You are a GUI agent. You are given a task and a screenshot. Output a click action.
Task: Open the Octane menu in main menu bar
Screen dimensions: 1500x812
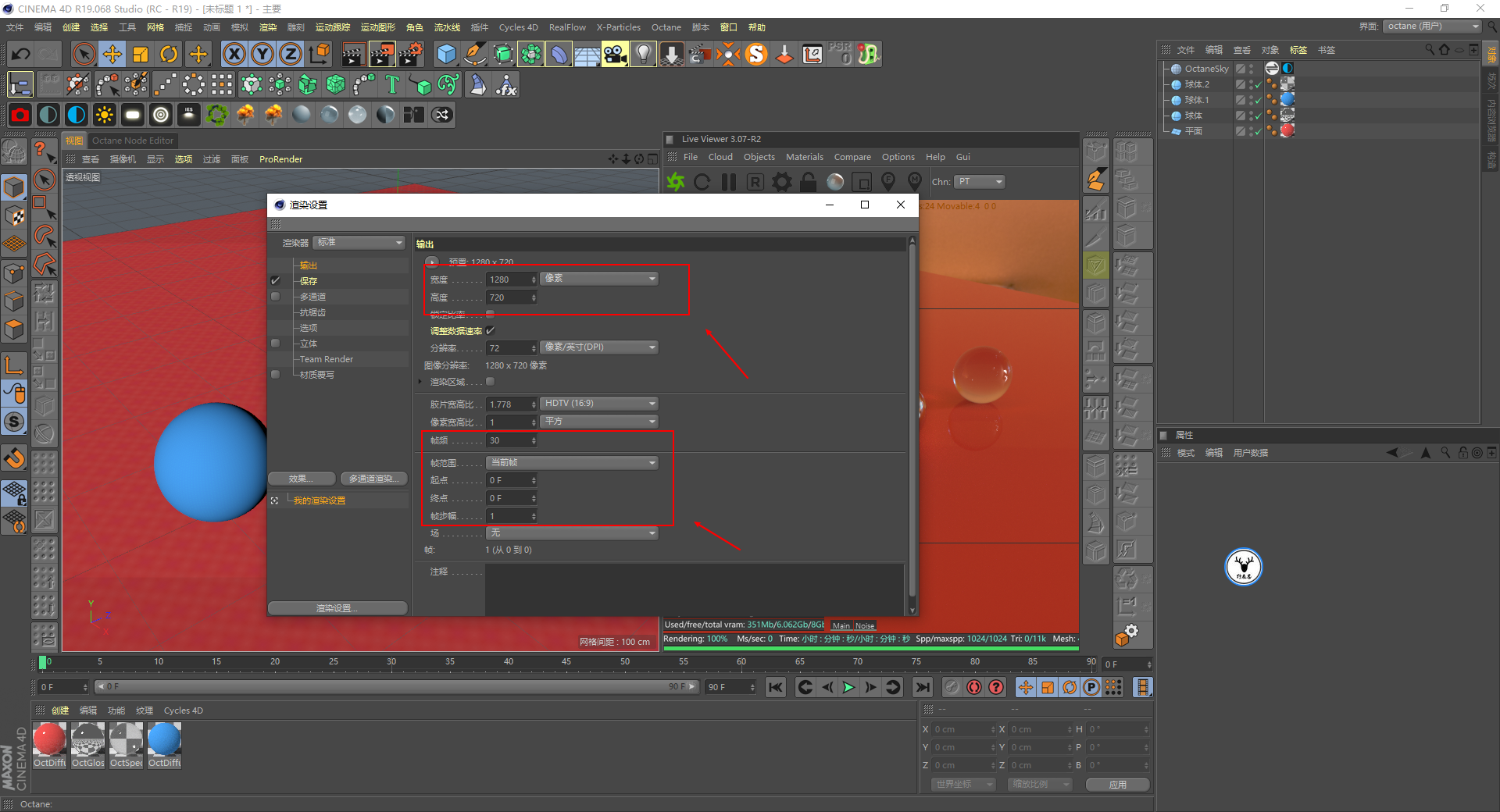(x=666, y=27)
